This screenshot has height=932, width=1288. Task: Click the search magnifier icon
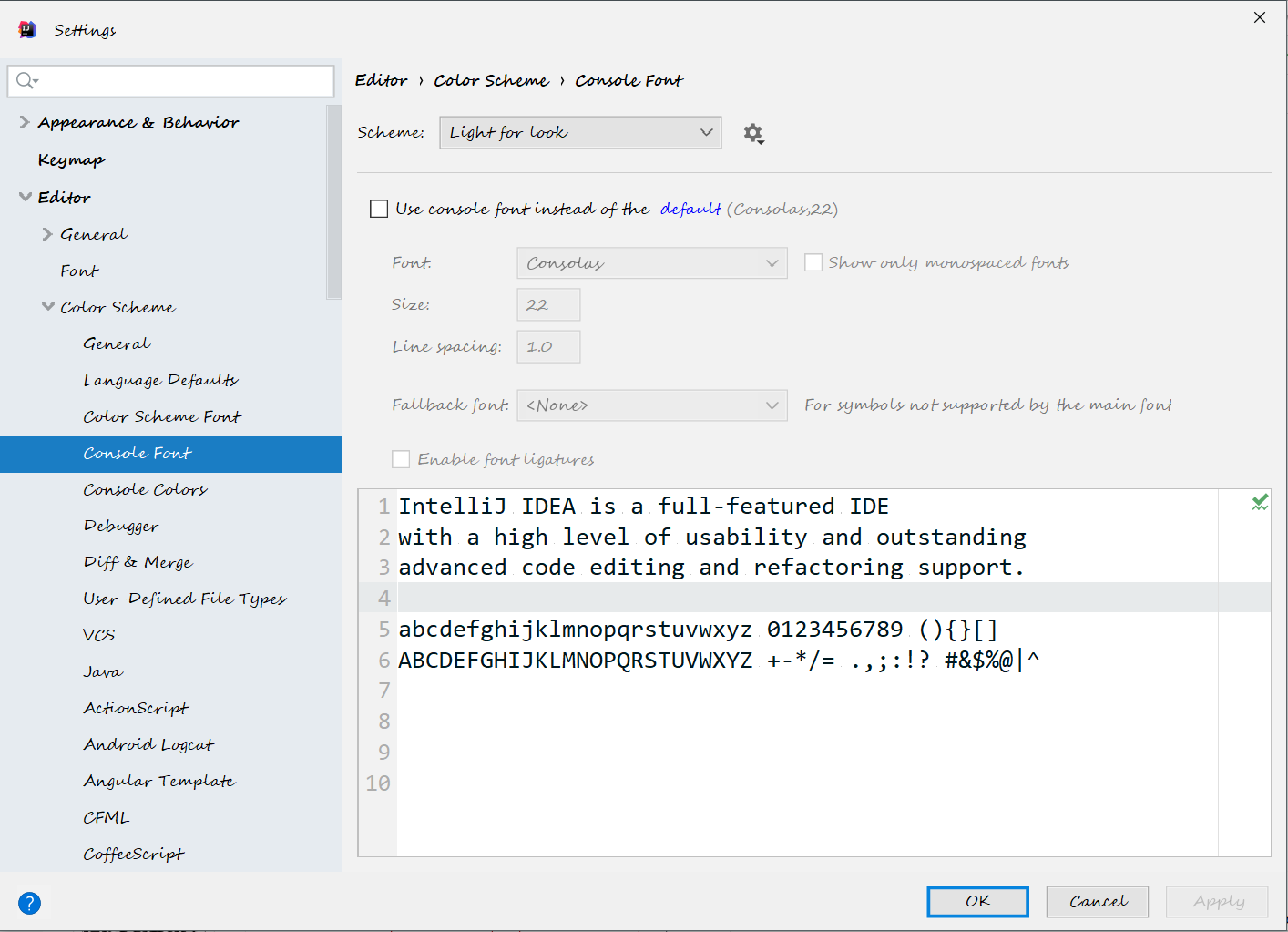[26, 81]
